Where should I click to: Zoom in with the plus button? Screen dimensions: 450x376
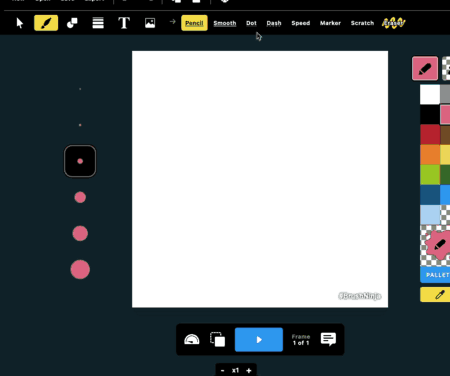pos(249,371)
